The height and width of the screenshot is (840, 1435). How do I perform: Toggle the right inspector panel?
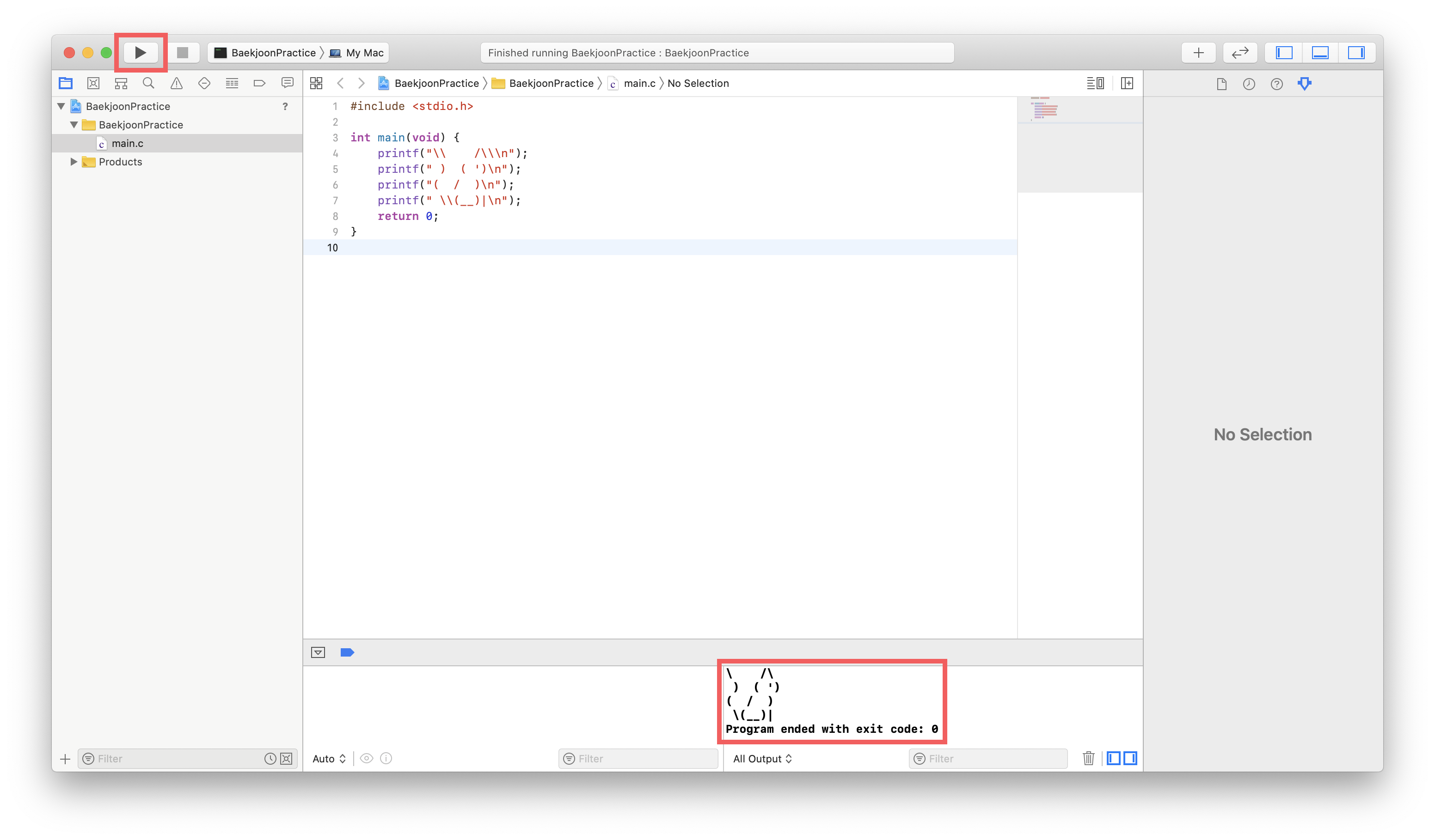point(1356,53)
